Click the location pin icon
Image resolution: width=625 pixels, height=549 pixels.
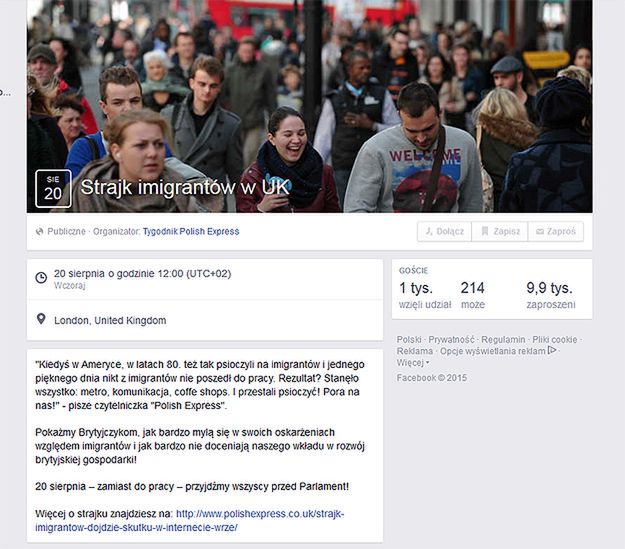click(41, 319)
